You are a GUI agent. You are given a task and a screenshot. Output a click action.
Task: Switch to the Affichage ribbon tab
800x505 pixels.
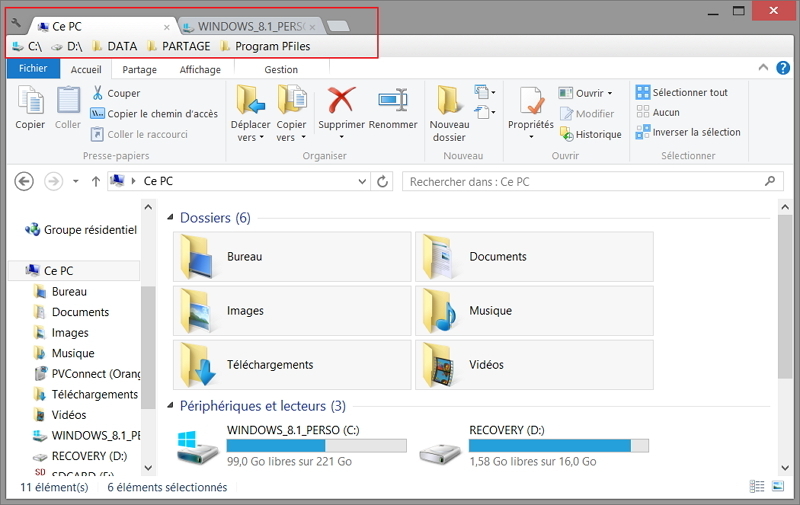pos(200,69)
